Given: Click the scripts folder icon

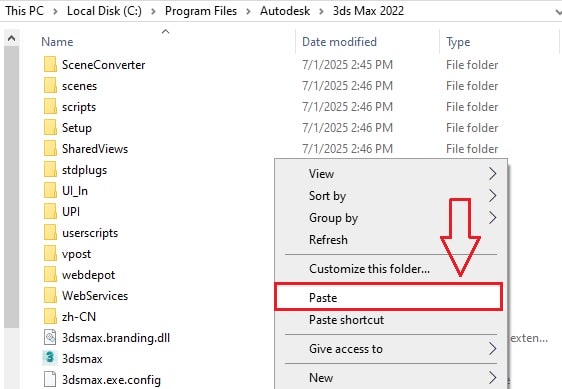Looking at the screenshot, I should (50, 107).
